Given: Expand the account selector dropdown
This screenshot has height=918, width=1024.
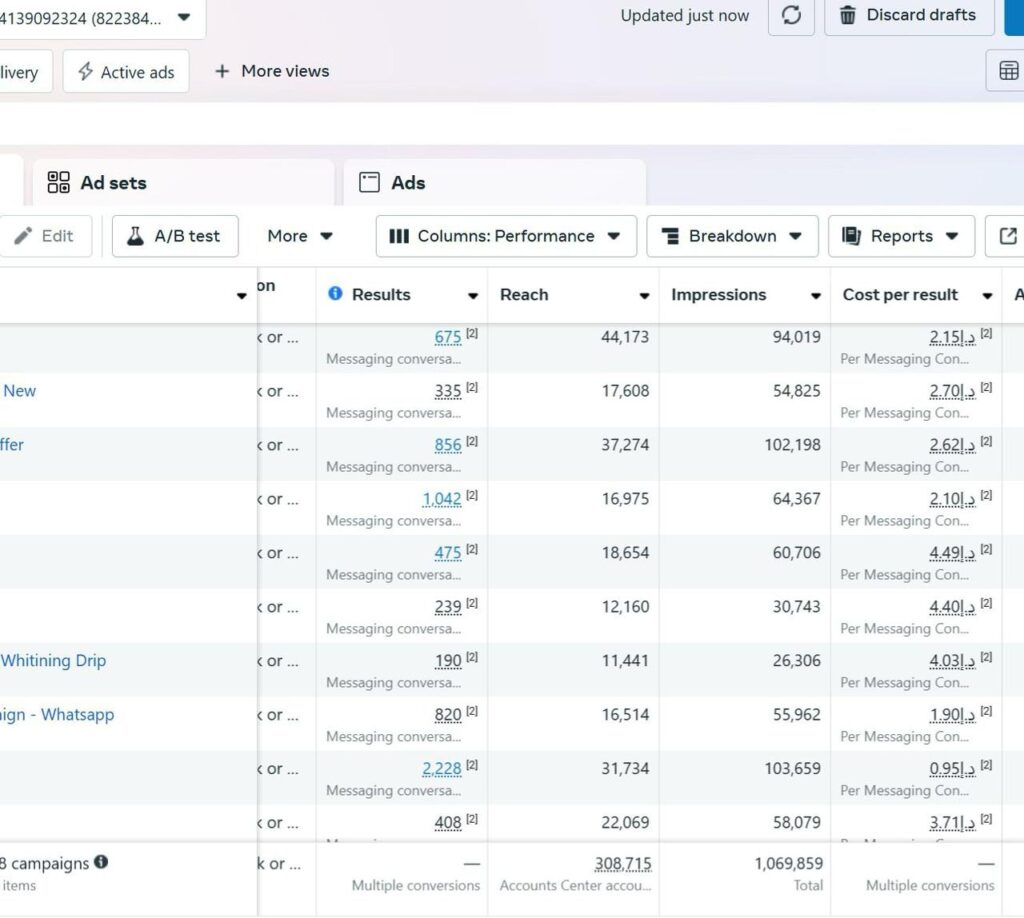Looking at the screenshot, I should pyautogui.click(x=183, y=17).
